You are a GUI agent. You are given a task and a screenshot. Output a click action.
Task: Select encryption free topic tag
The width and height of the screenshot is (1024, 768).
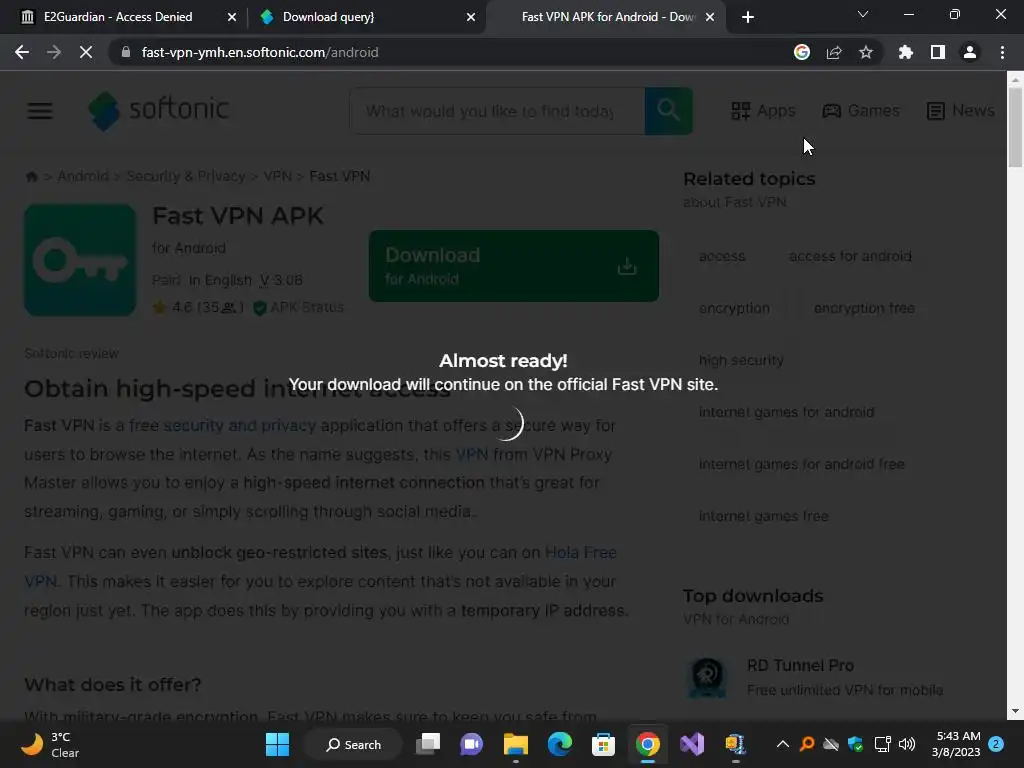[x=864, y=308]
